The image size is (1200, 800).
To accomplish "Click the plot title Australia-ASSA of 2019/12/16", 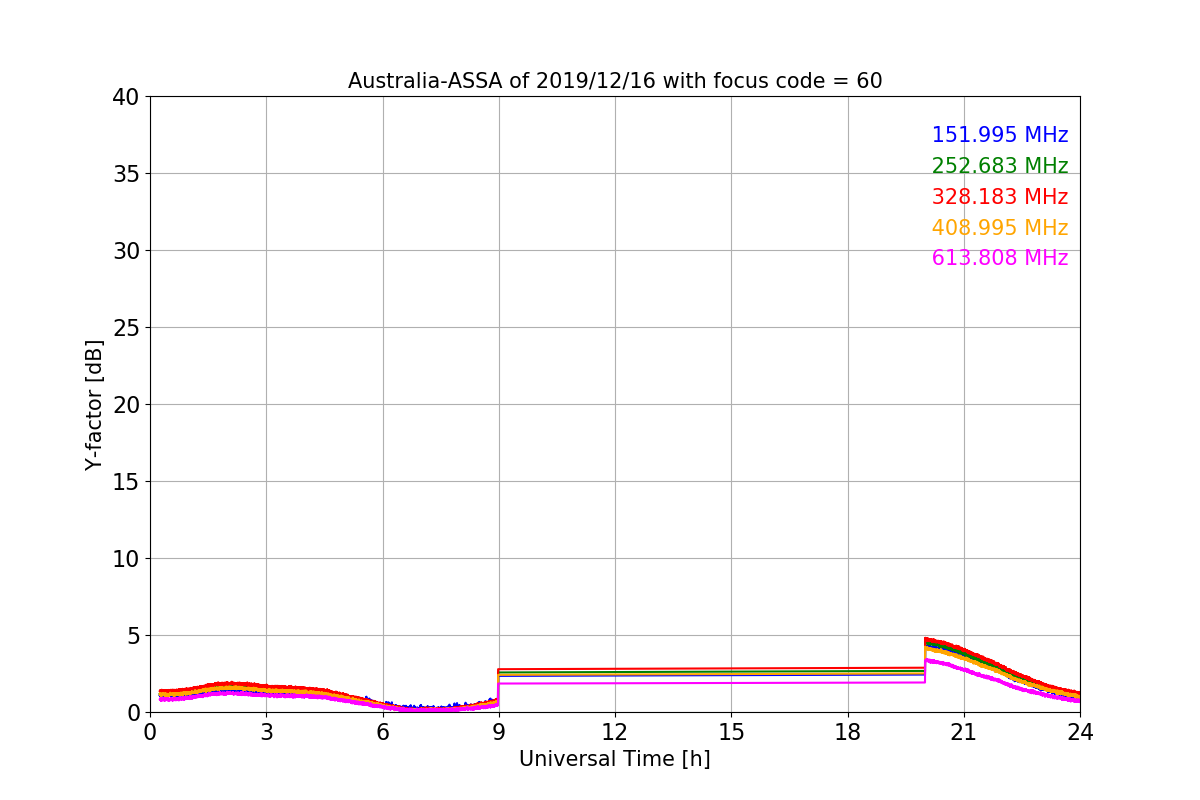I will tap(615, 81).
